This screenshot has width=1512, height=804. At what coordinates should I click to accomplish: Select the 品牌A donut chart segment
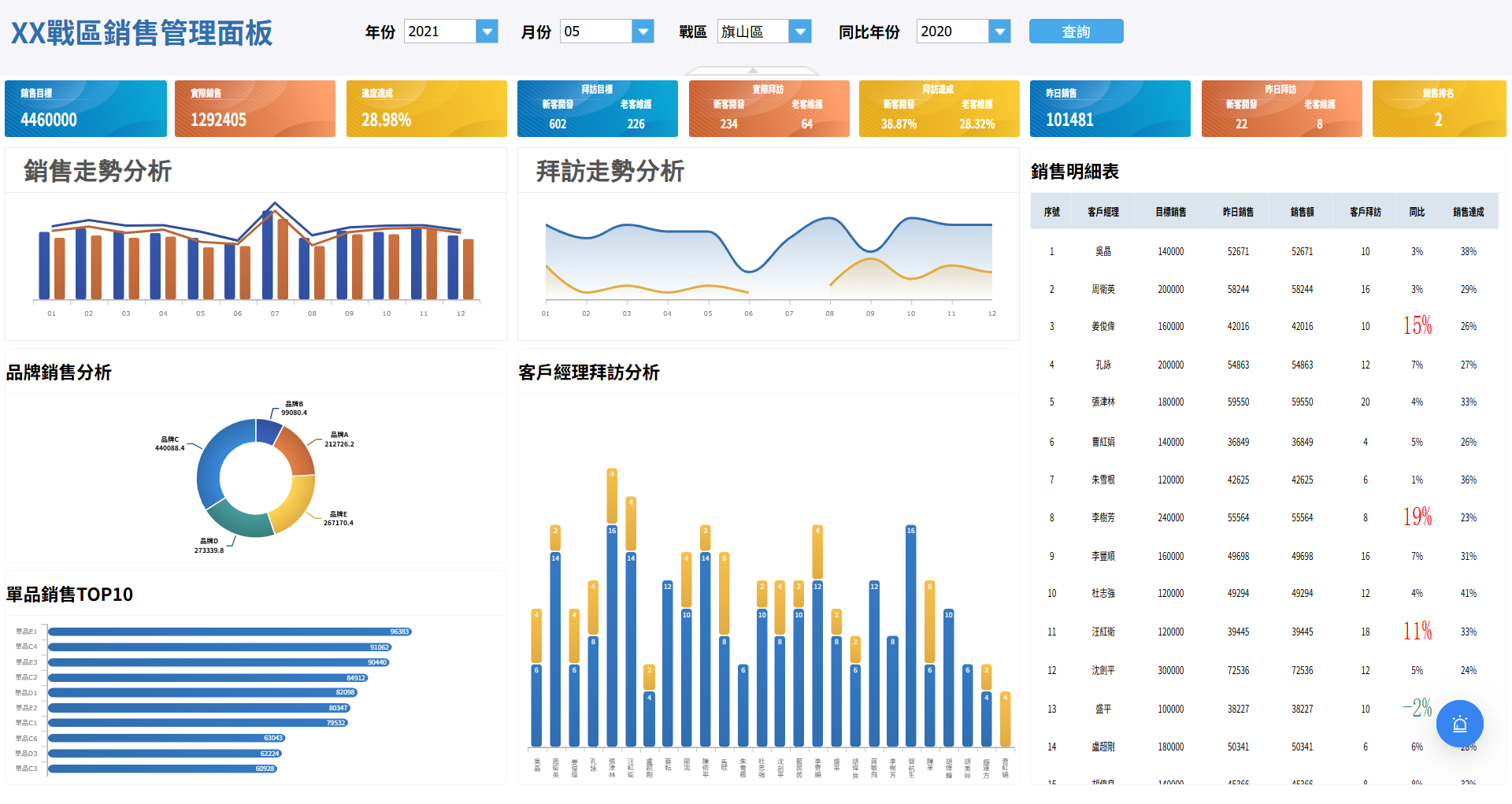point(300,449)
